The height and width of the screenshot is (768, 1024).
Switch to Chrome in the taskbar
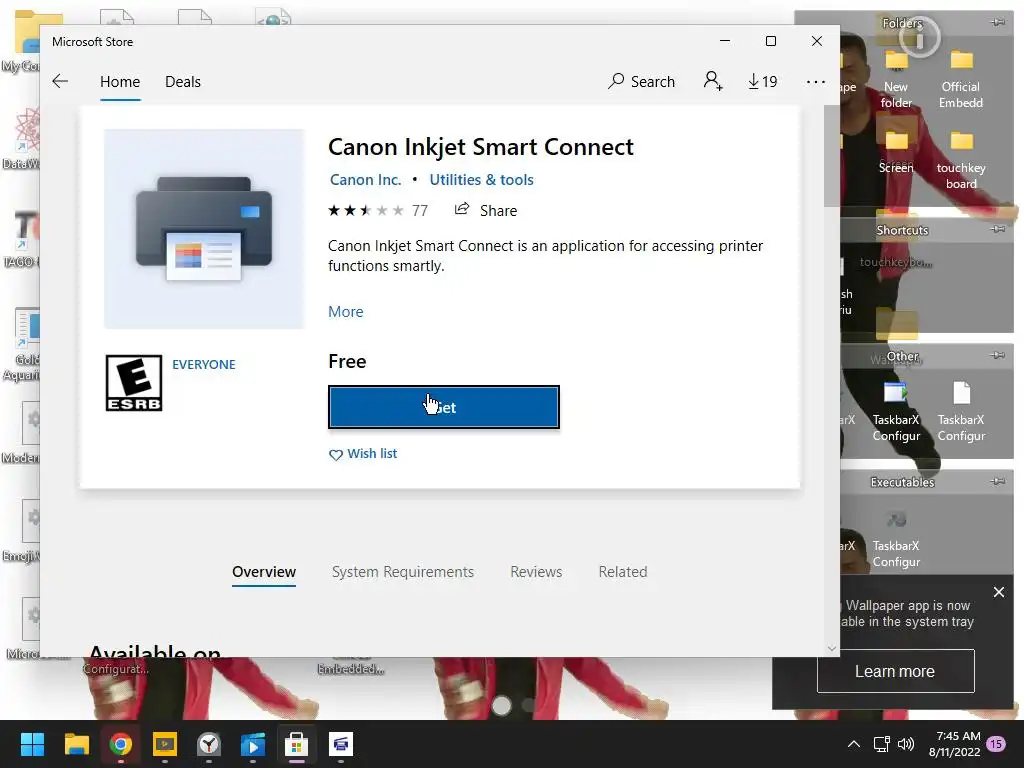(x=120, y=744)
